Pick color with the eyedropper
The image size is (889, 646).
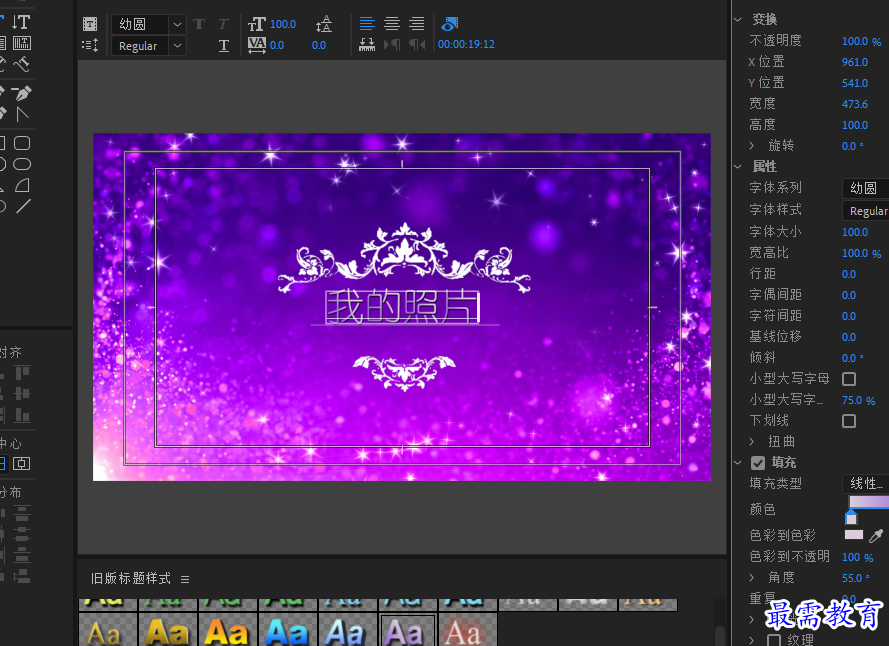pyautogui.click(x=876, y=535)
